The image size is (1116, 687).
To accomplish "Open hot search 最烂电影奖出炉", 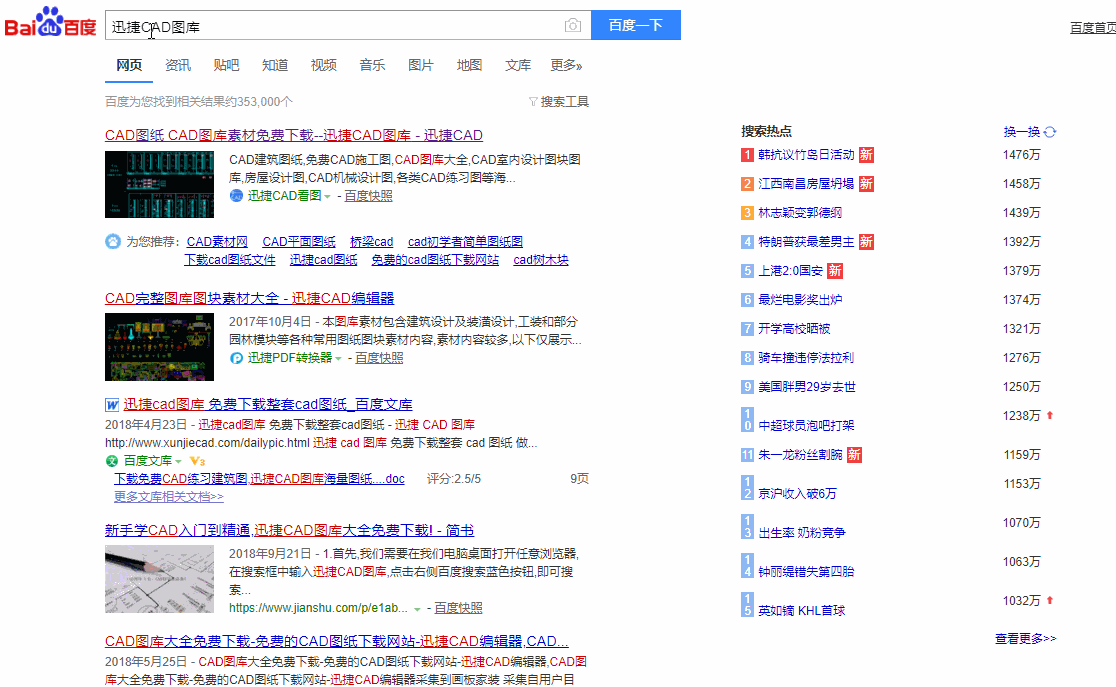I will coord(800,300).
